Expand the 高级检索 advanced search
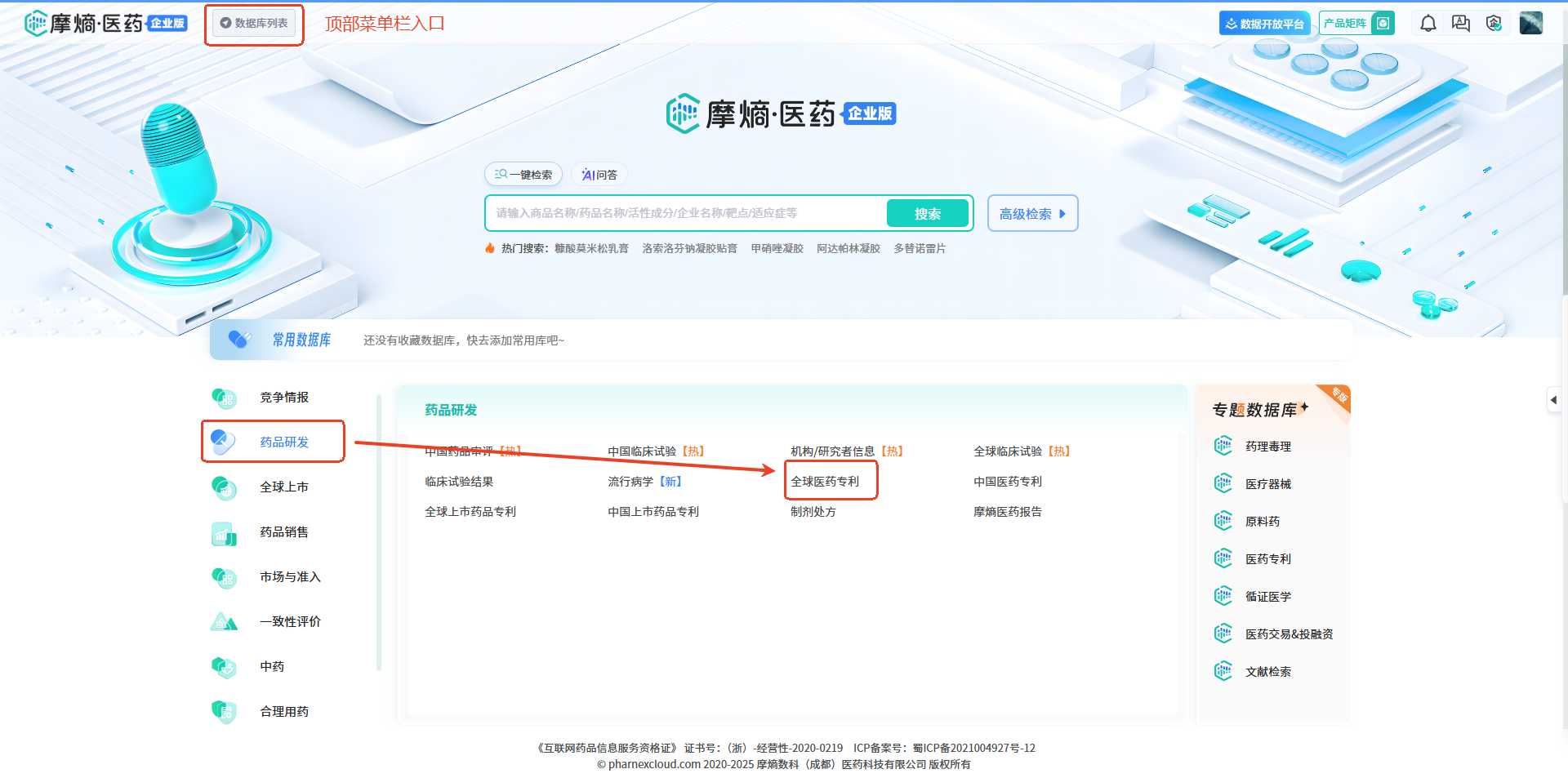The width and height of the screenshot is (1568, 778). pos(1032,214)
